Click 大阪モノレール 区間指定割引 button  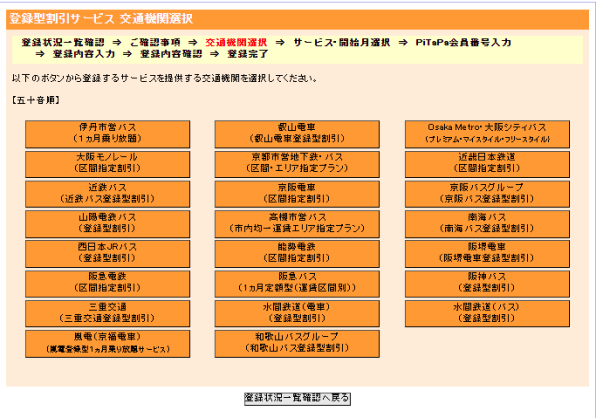point(108,164)
